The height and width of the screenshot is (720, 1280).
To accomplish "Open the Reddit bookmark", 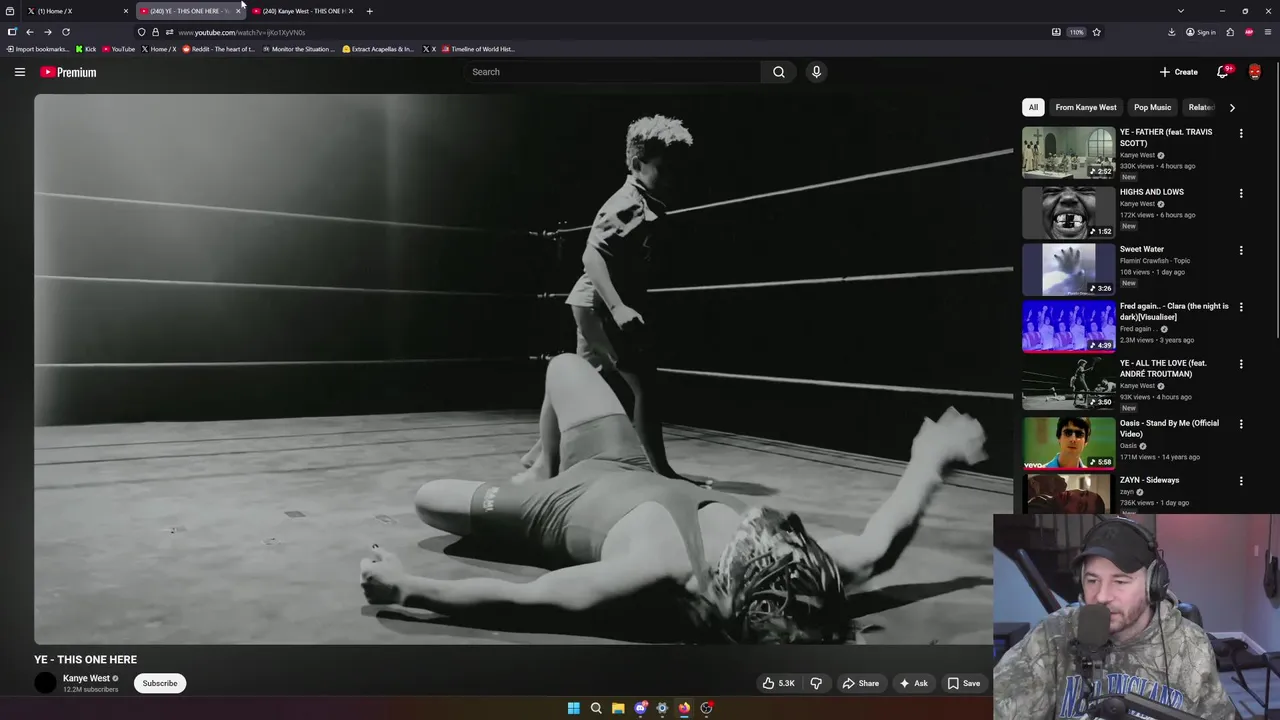I will pyautogui.click(x=219, y=49).
